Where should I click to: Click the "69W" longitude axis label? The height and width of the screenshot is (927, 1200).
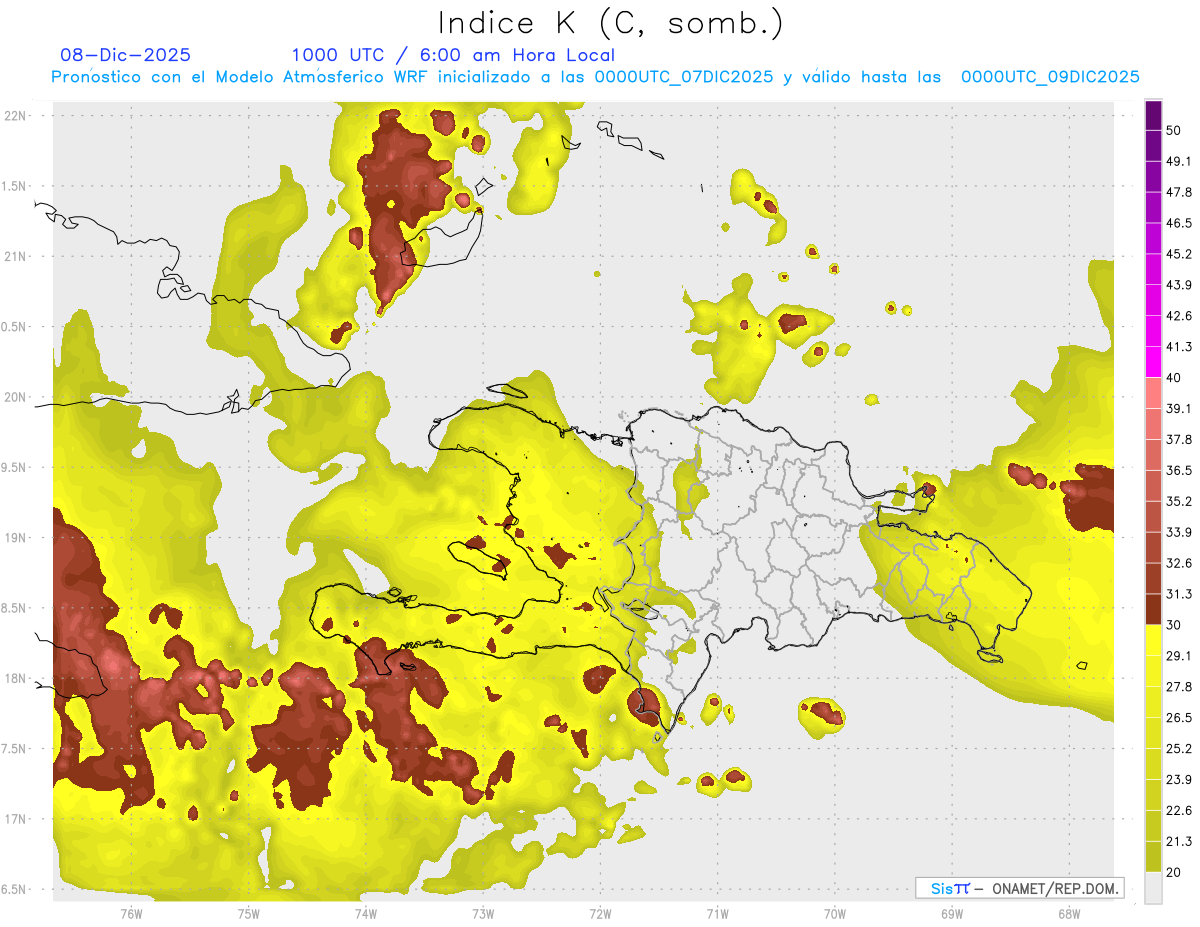click(952, 914)
